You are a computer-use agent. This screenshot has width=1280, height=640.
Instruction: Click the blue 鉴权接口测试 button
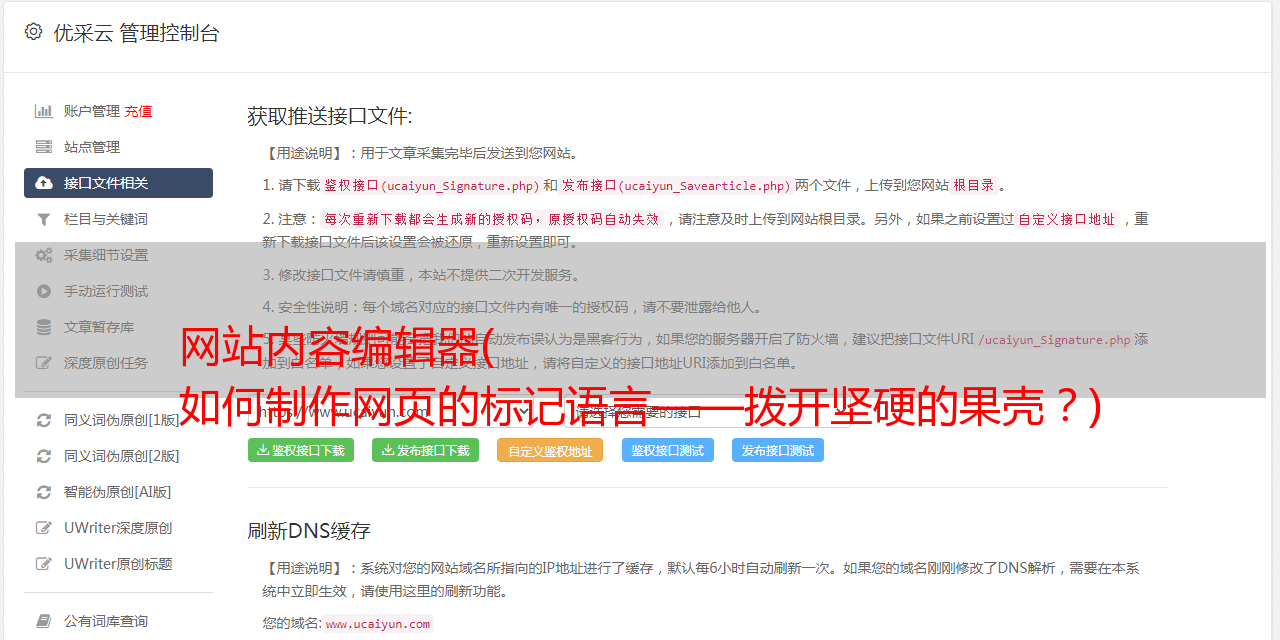click(x=668, y=450)
